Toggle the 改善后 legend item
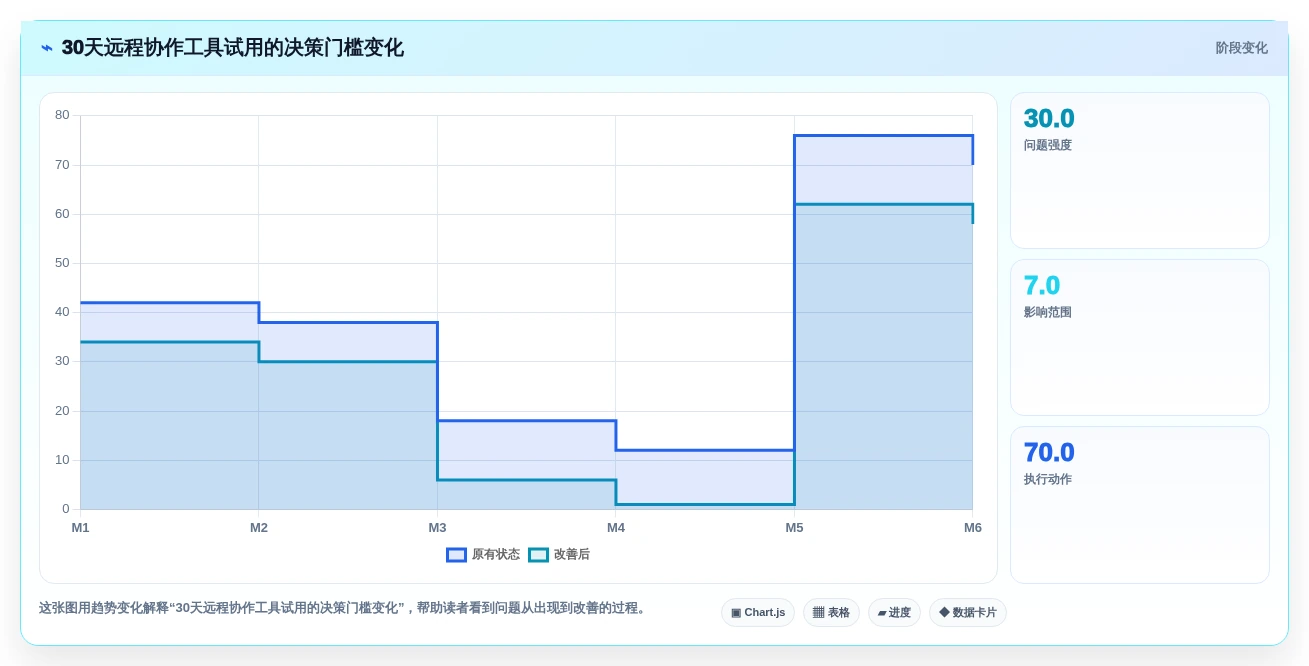The image size is (1309, 666). coord(559,555)
